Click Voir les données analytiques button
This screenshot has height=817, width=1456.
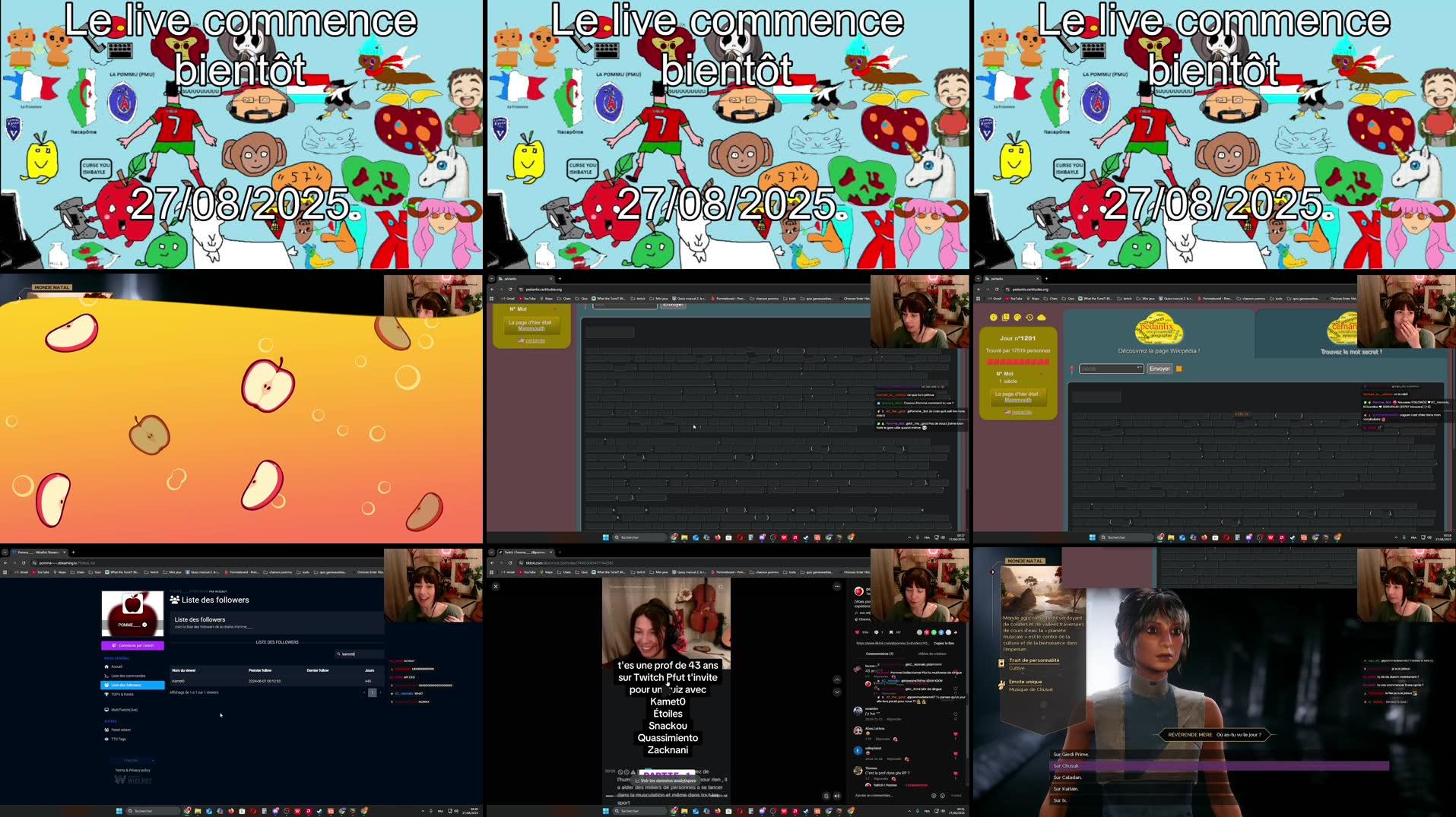tap(665, 781)
